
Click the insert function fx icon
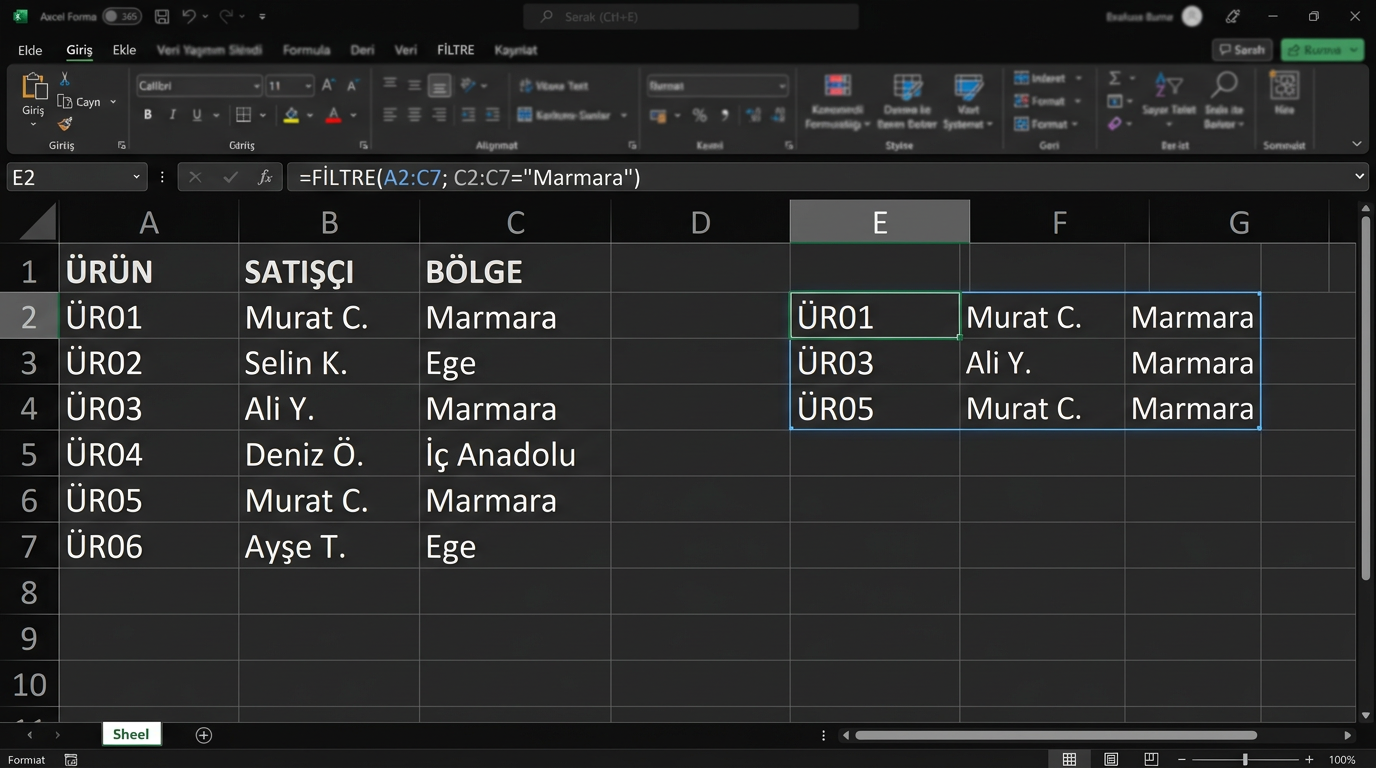click(x=265, y=177)
